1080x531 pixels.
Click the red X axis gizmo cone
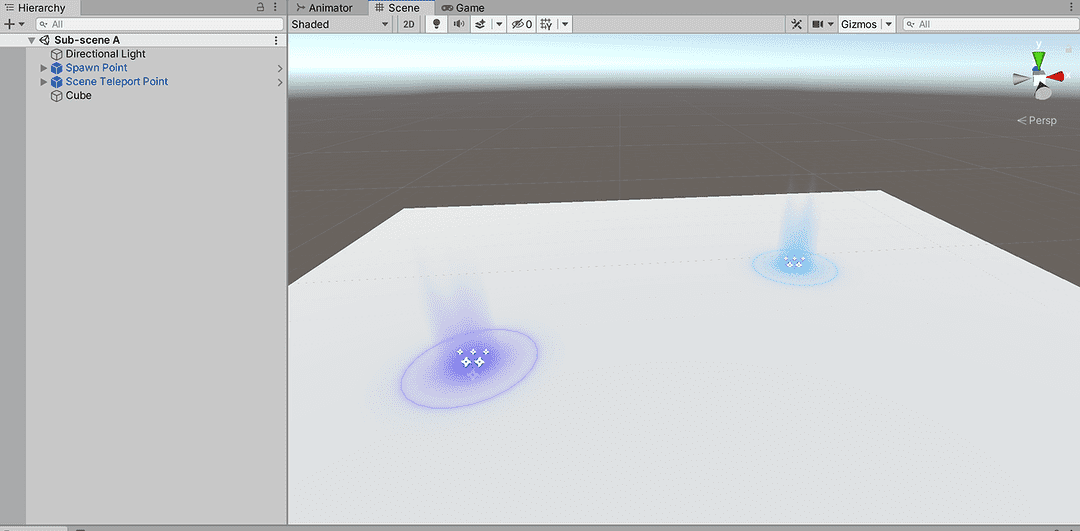click(1058, 76)
